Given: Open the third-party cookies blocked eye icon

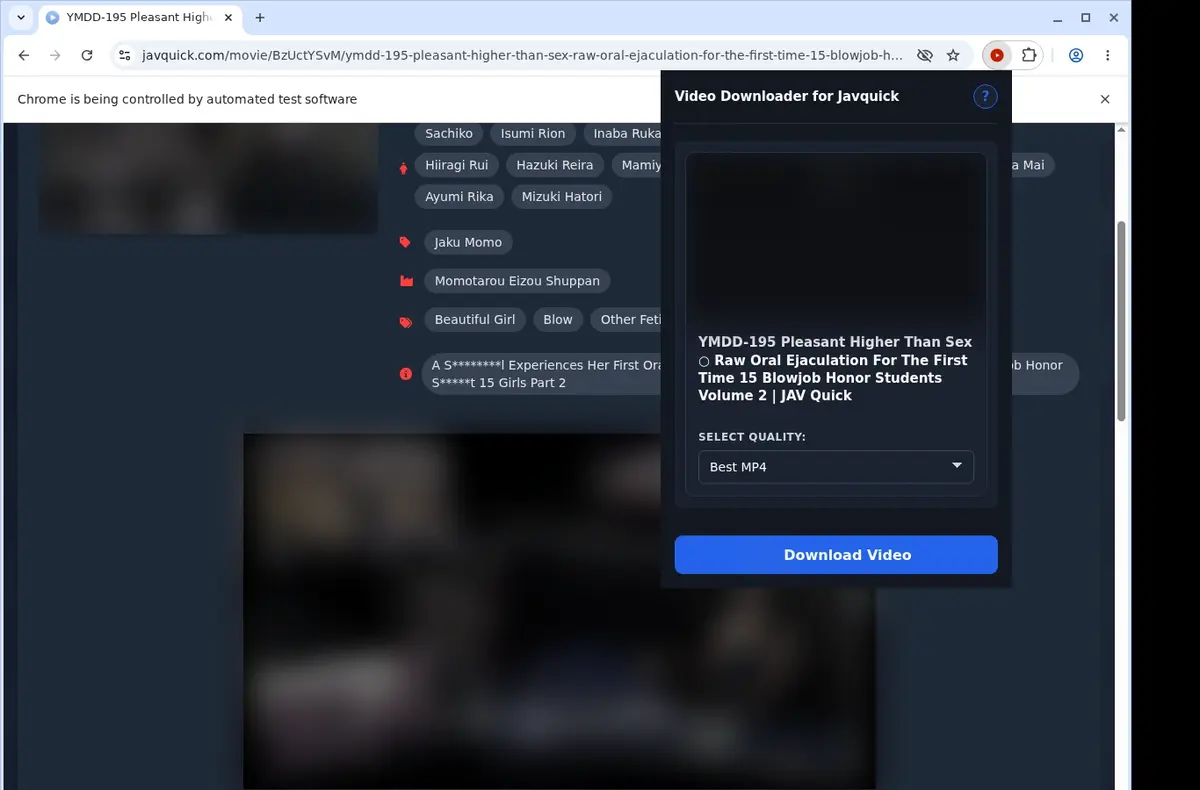Looking at the screenshot, I should tap(925, 56).
